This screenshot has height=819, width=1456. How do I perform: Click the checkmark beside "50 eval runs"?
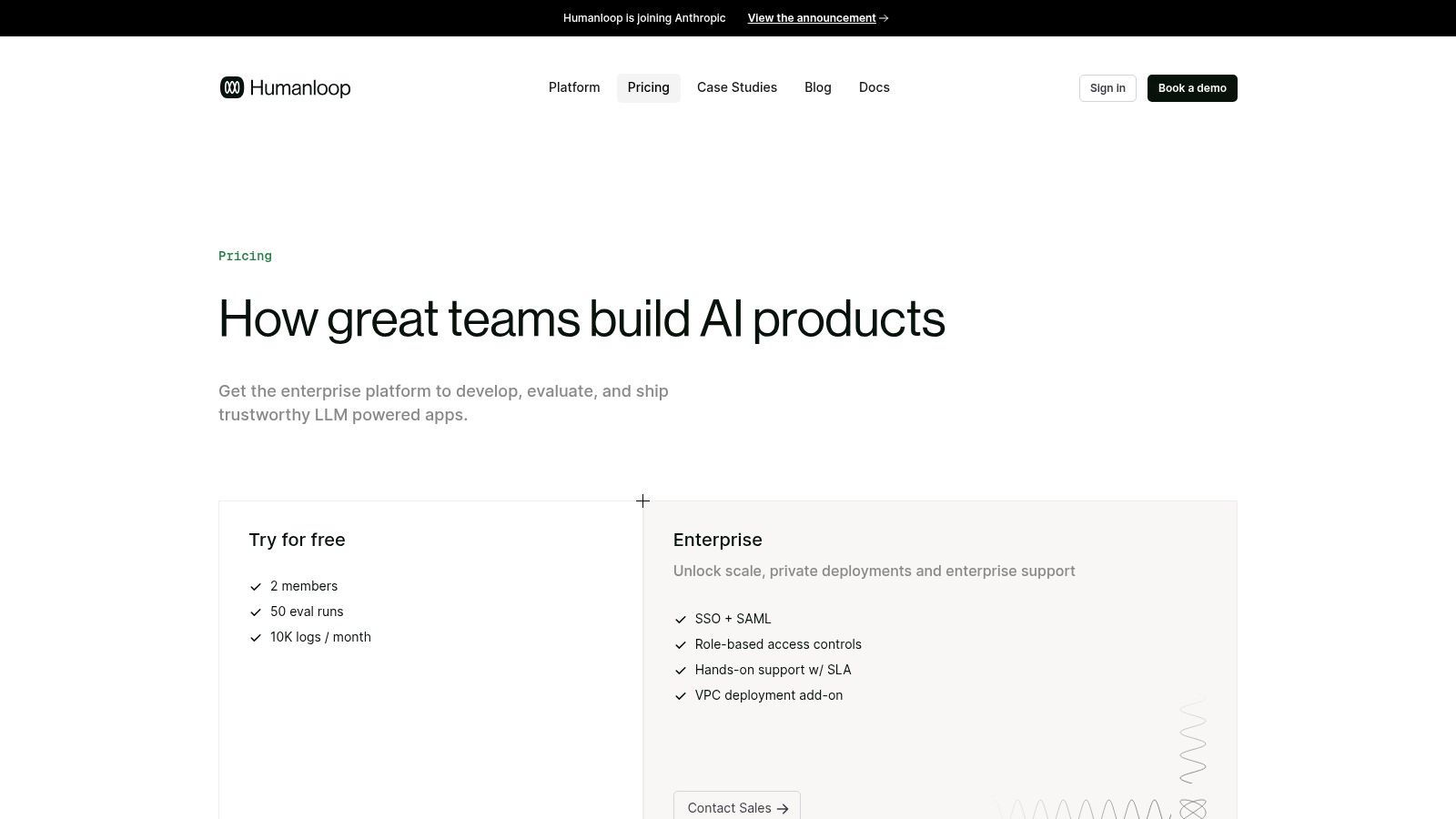pyautogui.click(x=256, y=612)
